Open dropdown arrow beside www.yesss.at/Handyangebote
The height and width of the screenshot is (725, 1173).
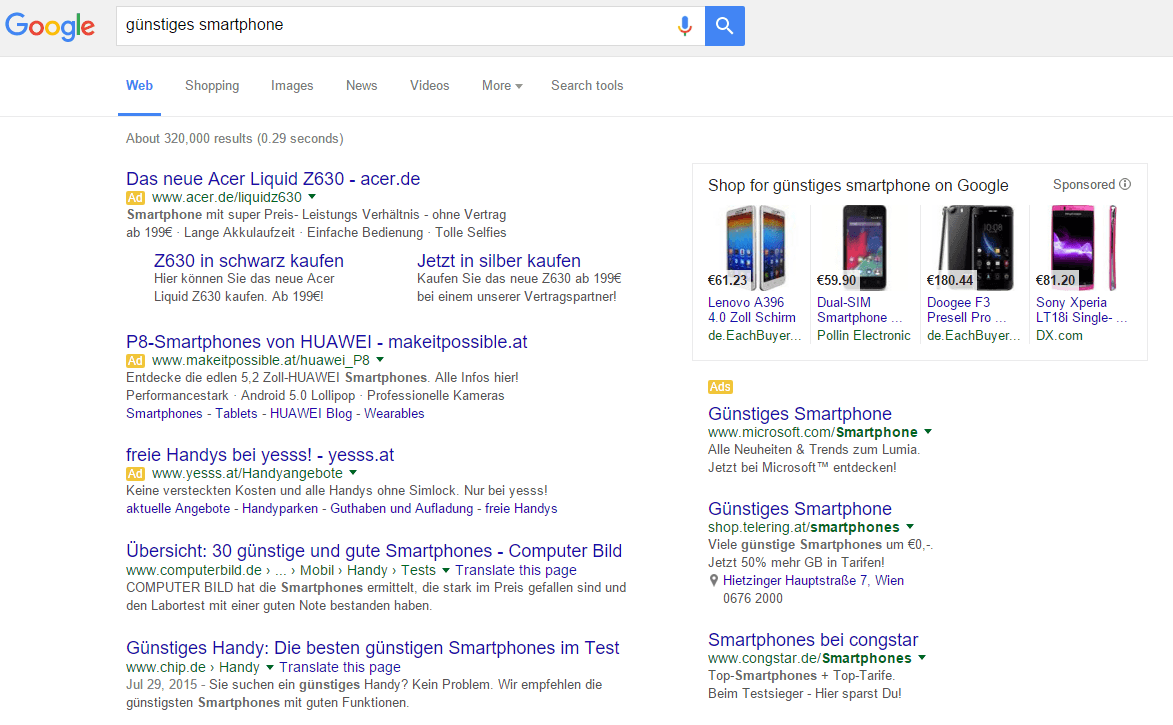pyautogui.click(x=353, y=473)
